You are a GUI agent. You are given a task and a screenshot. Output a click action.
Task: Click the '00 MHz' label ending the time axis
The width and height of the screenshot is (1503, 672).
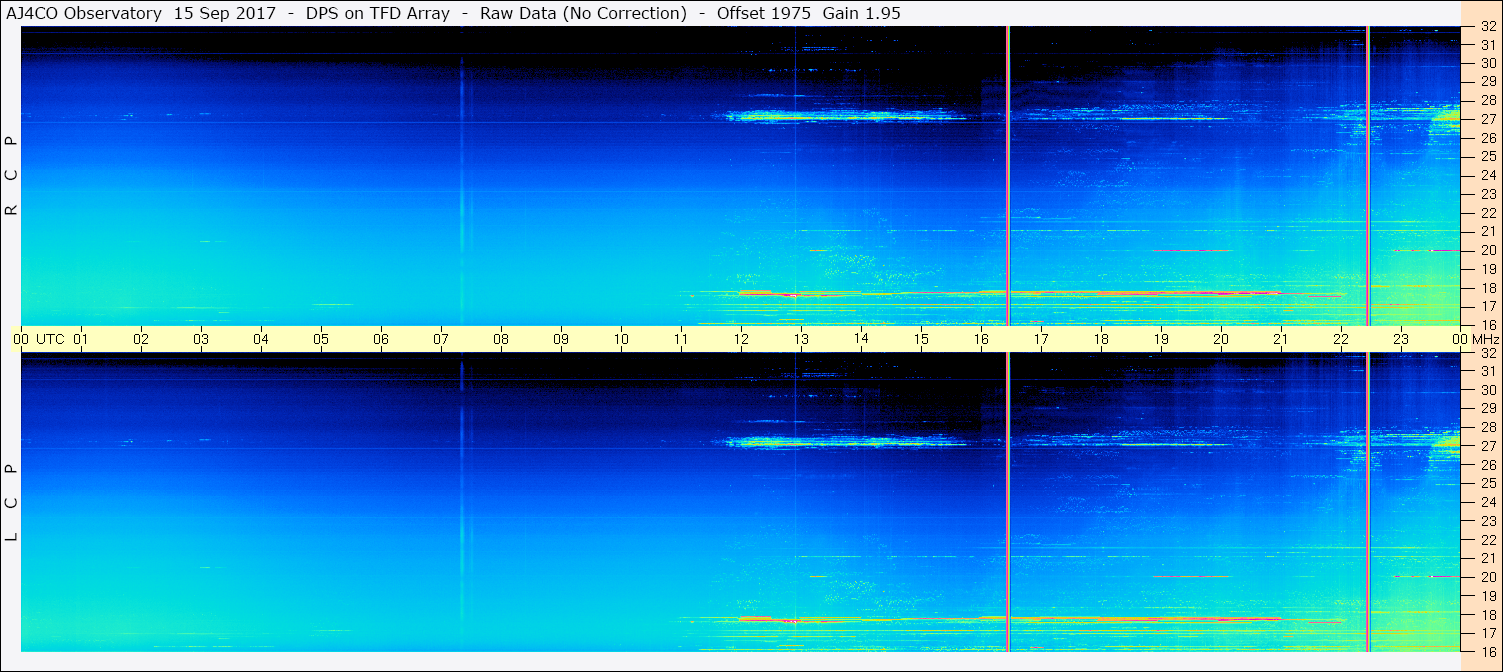(1476, 339)
